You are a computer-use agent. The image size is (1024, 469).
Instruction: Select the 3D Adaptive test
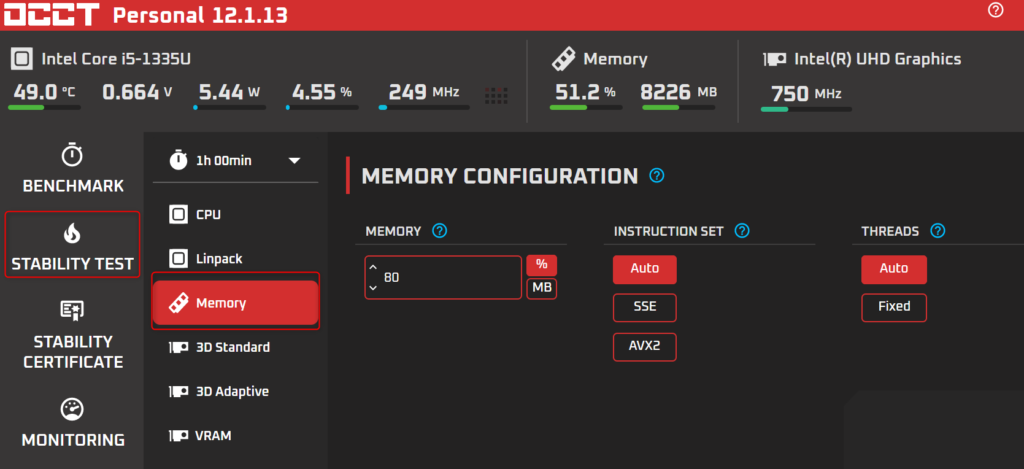236,392
